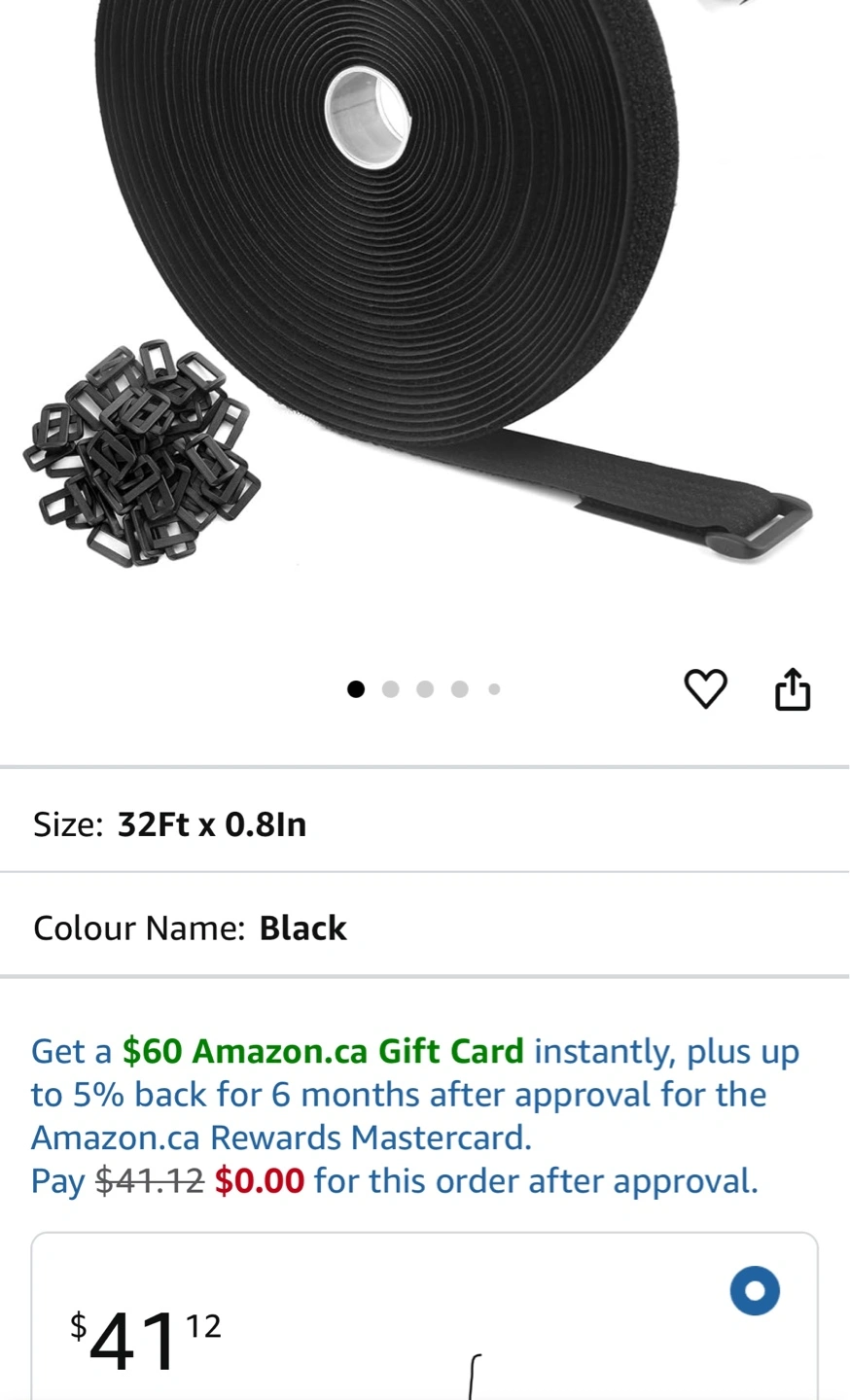
Task: Add item to wish list with heart icon
Action: pyautogui.click(x=705, y=689)
